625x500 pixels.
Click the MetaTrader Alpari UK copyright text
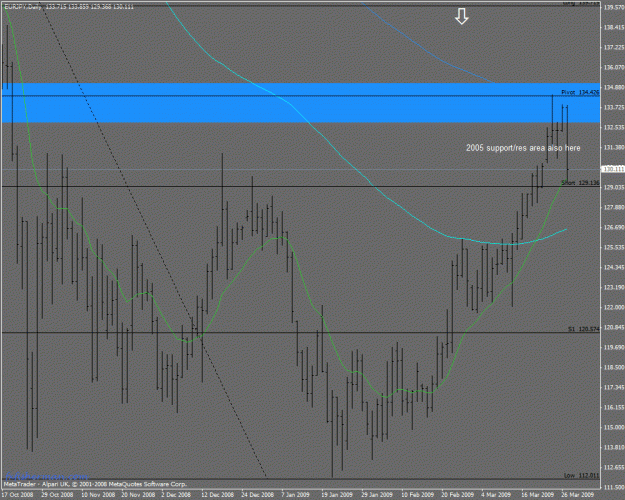click(x=95, y=484)
